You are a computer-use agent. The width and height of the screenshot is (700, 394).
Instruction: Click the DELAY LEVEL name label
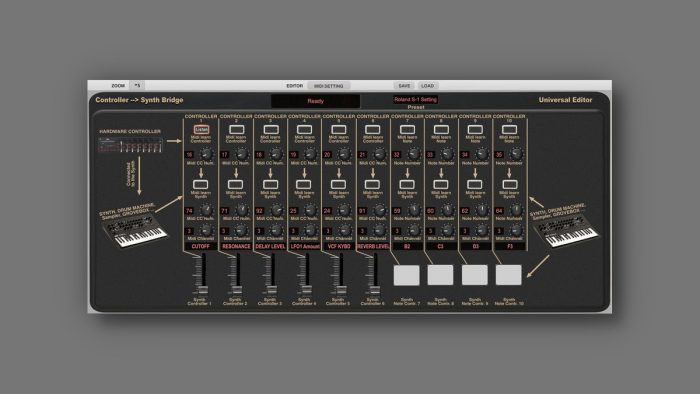[x=270, y=246]
